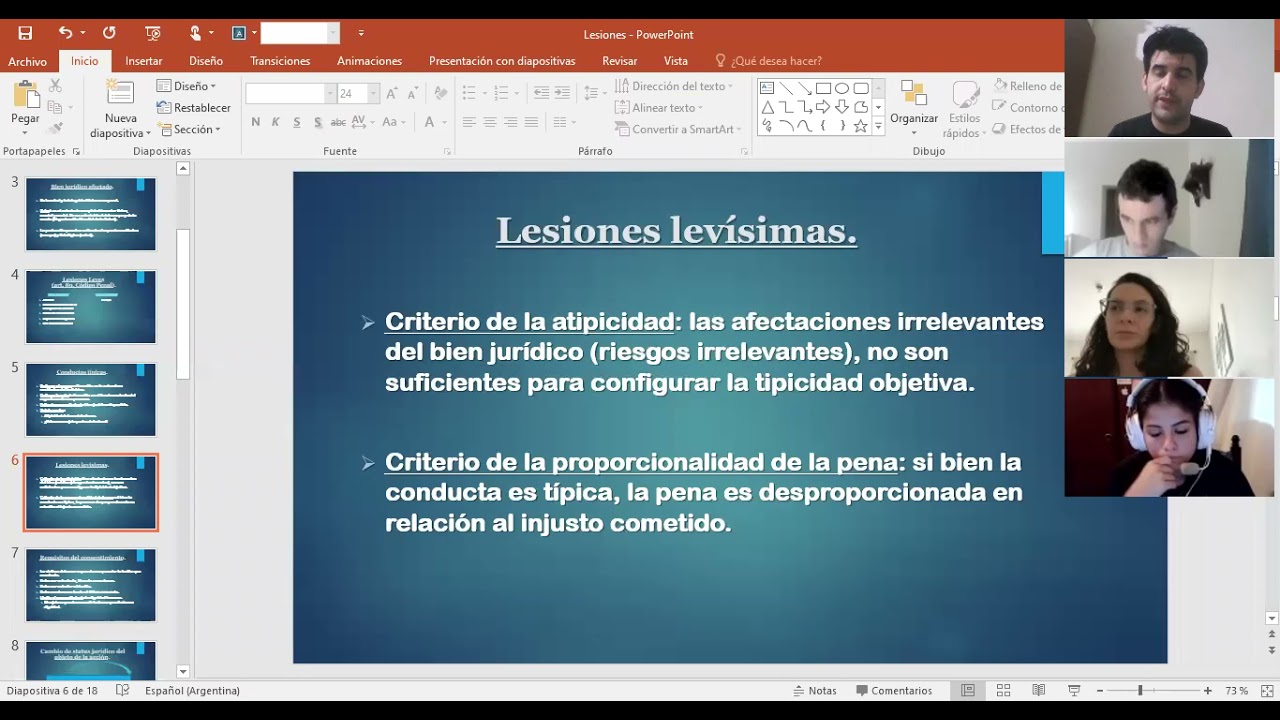Open Presentación con diapositivas tab
This screenshot has width=1280, height=720.
click(x=502, y=61)
